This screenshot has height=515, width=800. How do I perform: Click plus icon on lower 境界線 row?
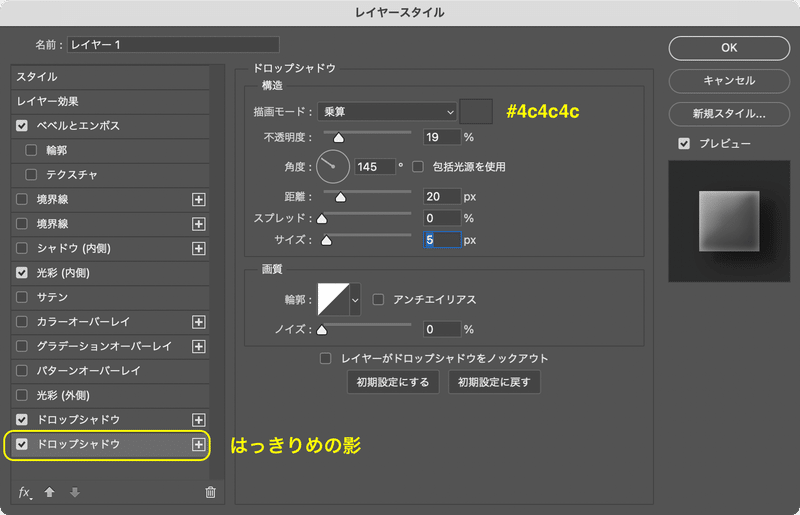198,224
